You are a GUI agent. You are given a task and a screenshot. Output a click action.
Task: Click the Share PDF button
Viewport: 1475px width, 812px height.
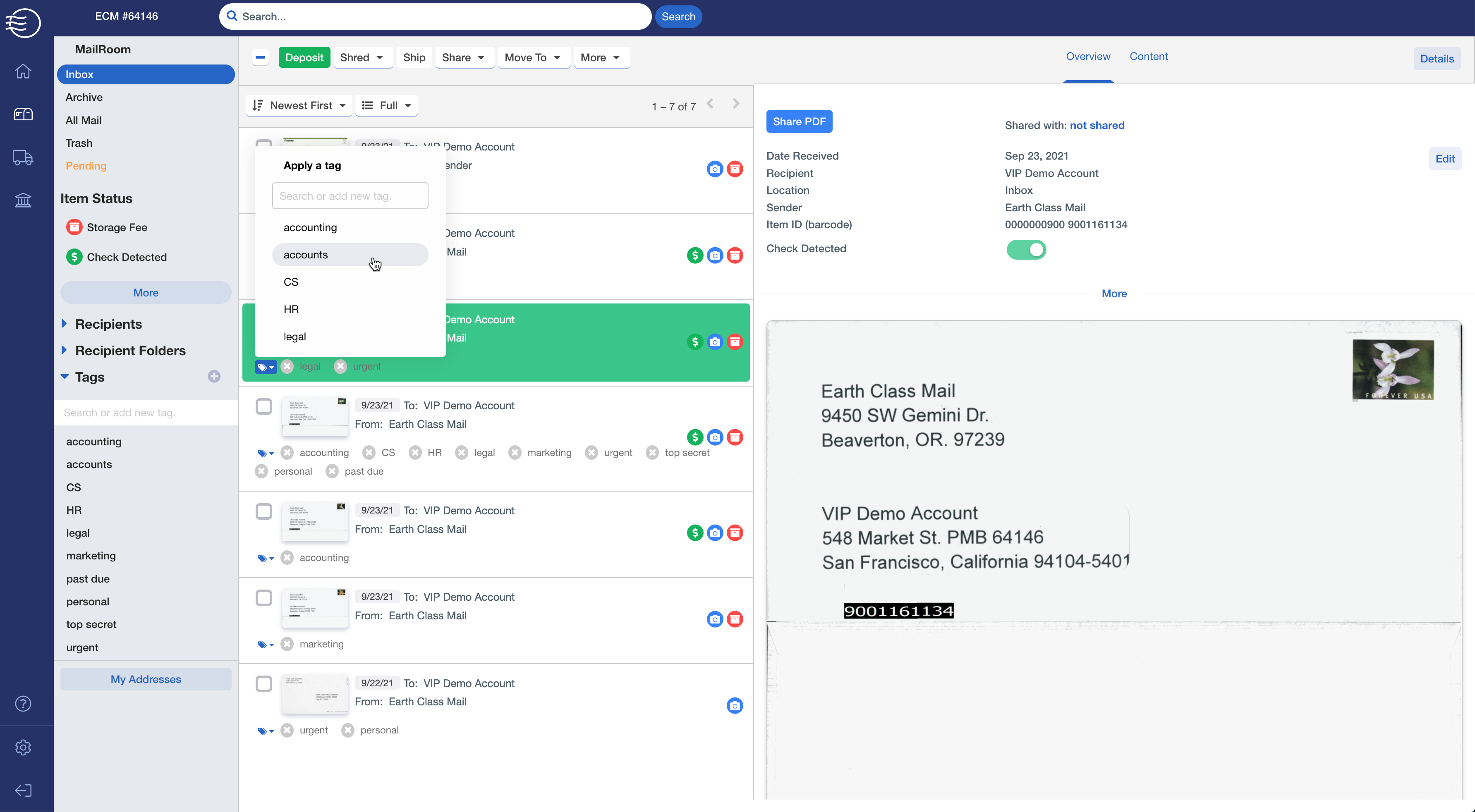coord(799,121)
